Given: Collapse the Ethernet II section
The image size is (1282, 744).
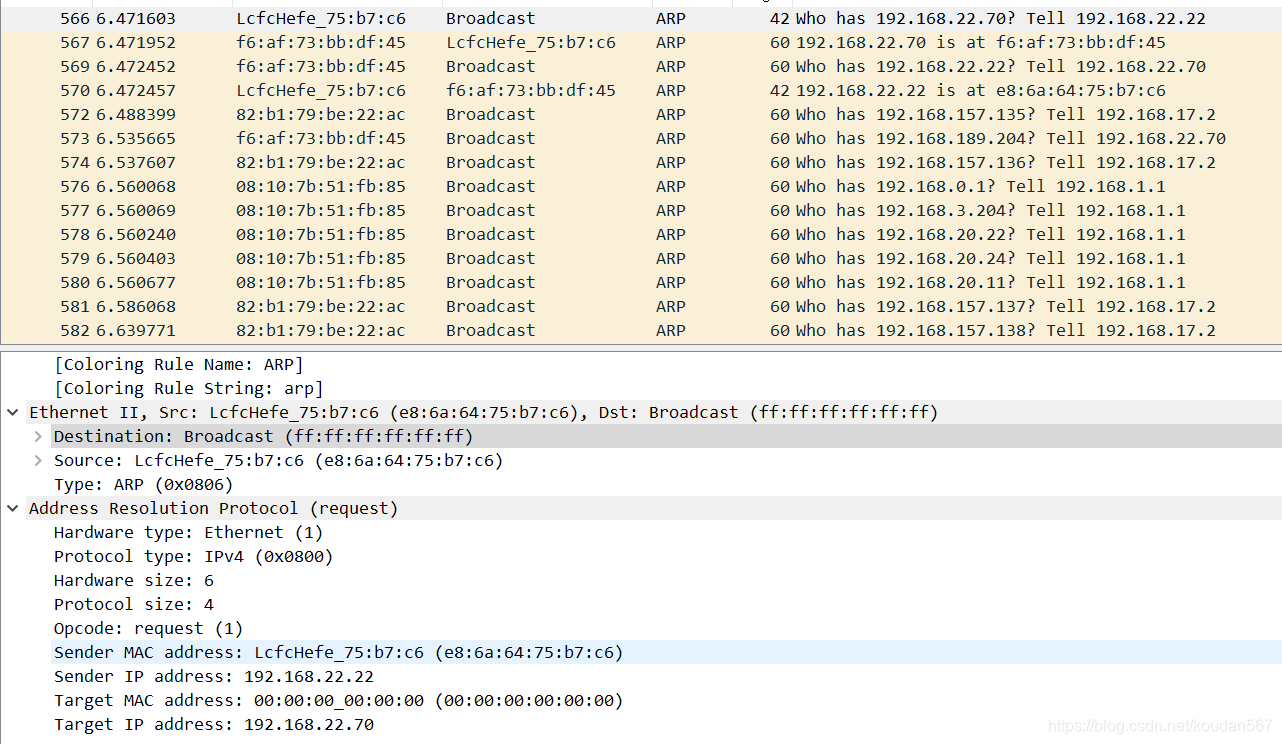Looking at the screenshot, I should pyautogui.click(x=13, y=412).
